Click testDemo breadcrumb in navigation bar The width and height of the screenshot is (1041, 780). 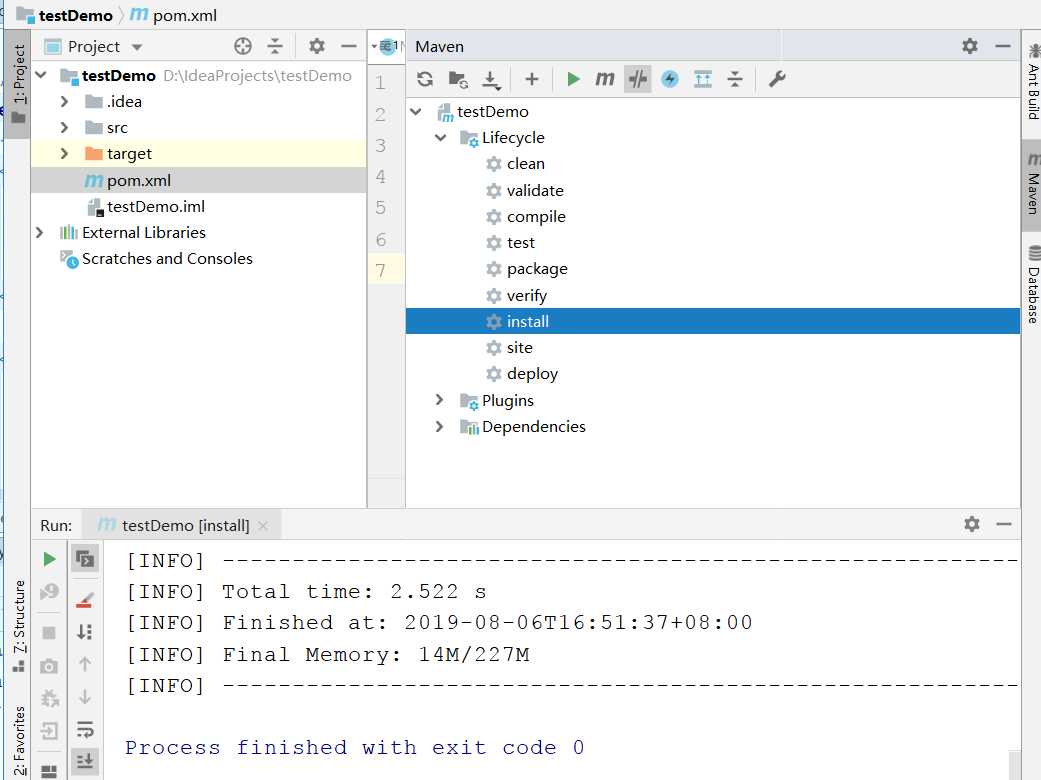pos(65,15)
